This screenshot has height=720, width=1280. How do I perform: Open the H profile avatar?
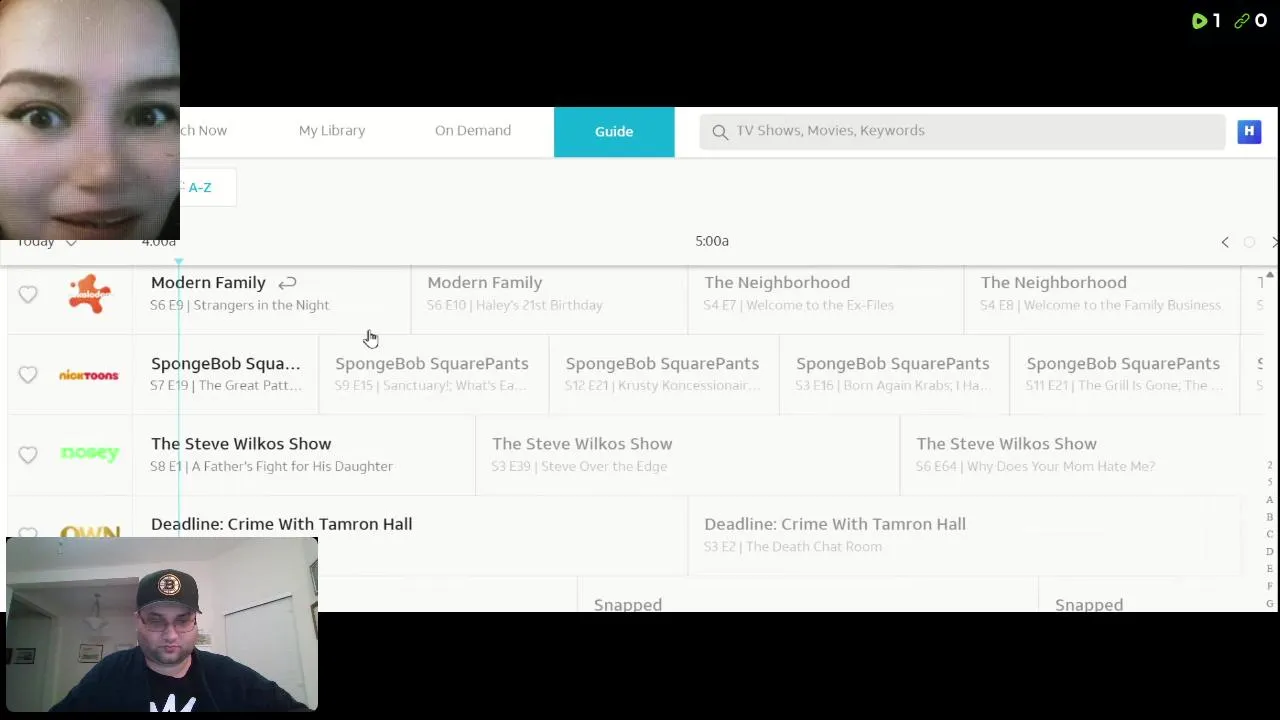point(1249,131)
